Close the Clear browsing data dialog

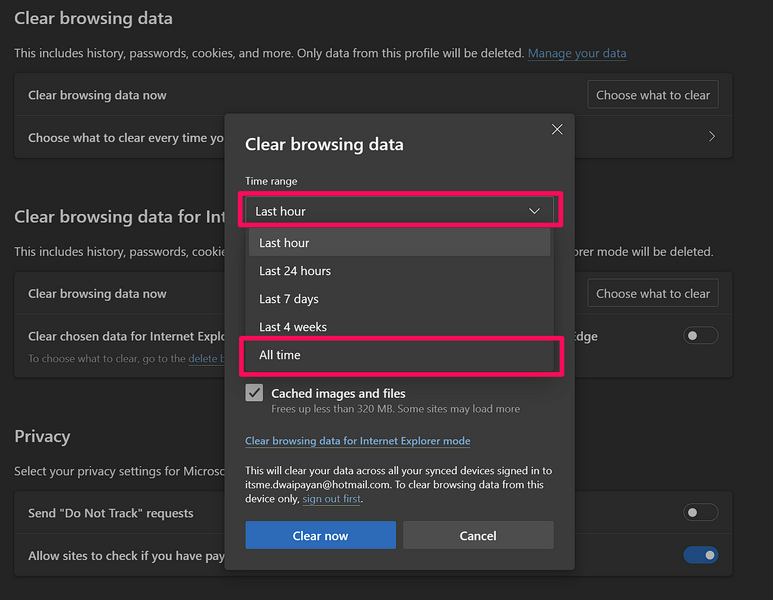point(557,129)
